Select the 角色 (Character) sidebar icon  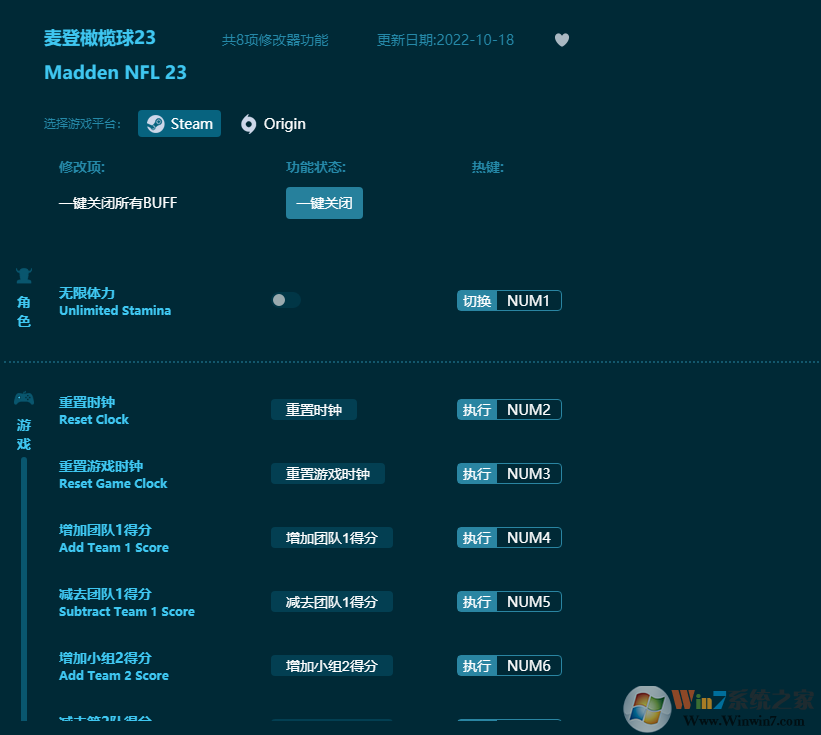(23, 276)
